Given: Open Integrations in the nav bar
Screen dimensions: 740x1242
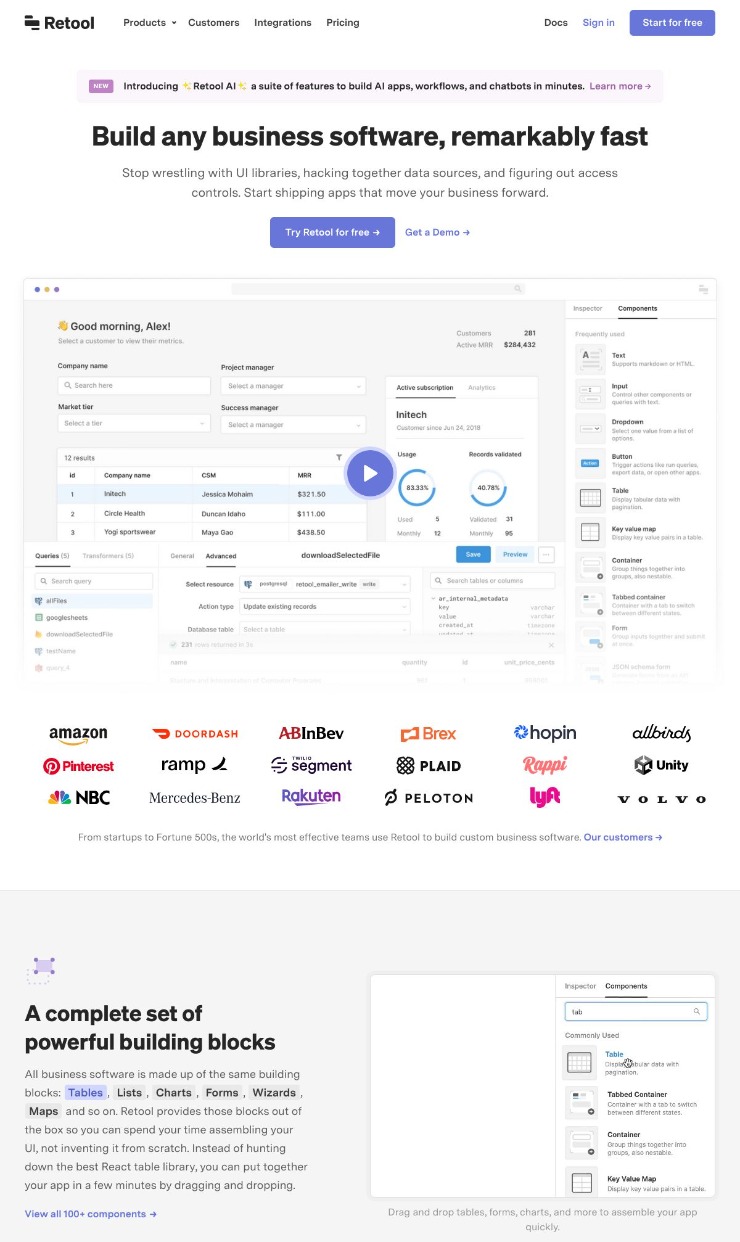Looking at the screenshot, I should (x=282, y=22).
